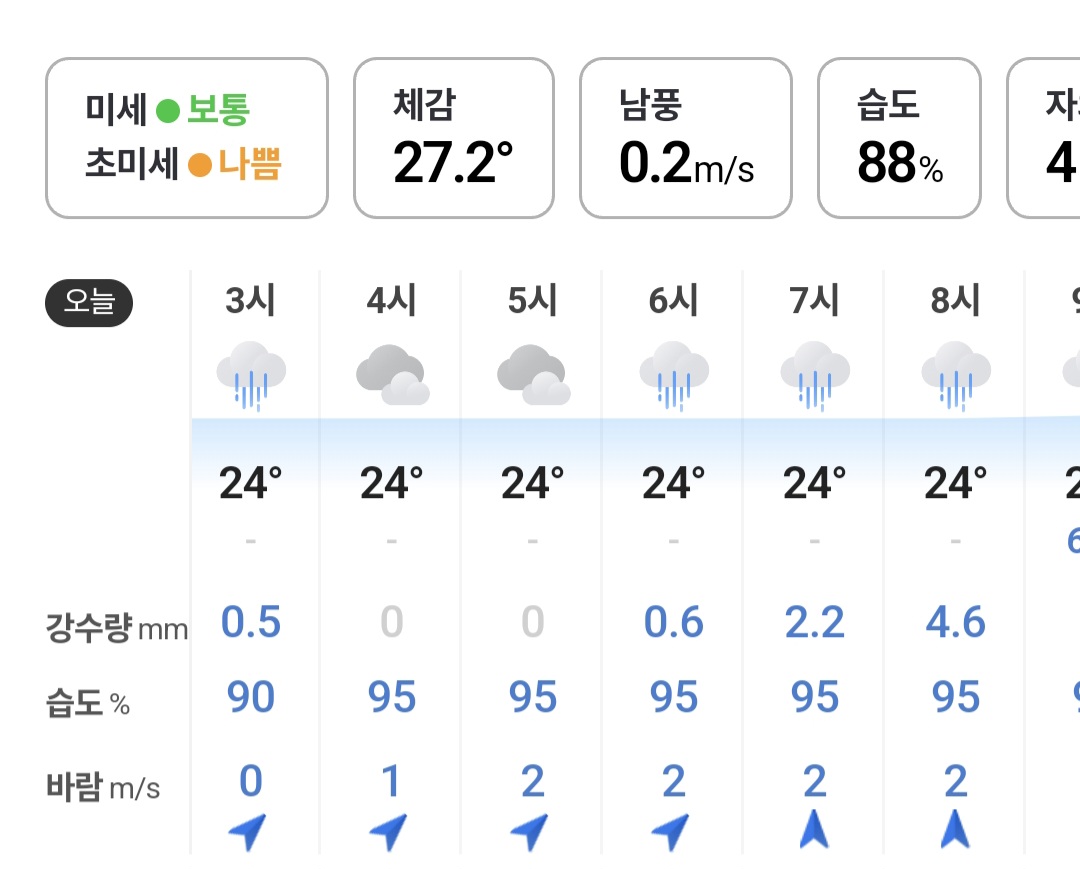Tap the wind direction arrow under 5시

(x=529, y=831)
